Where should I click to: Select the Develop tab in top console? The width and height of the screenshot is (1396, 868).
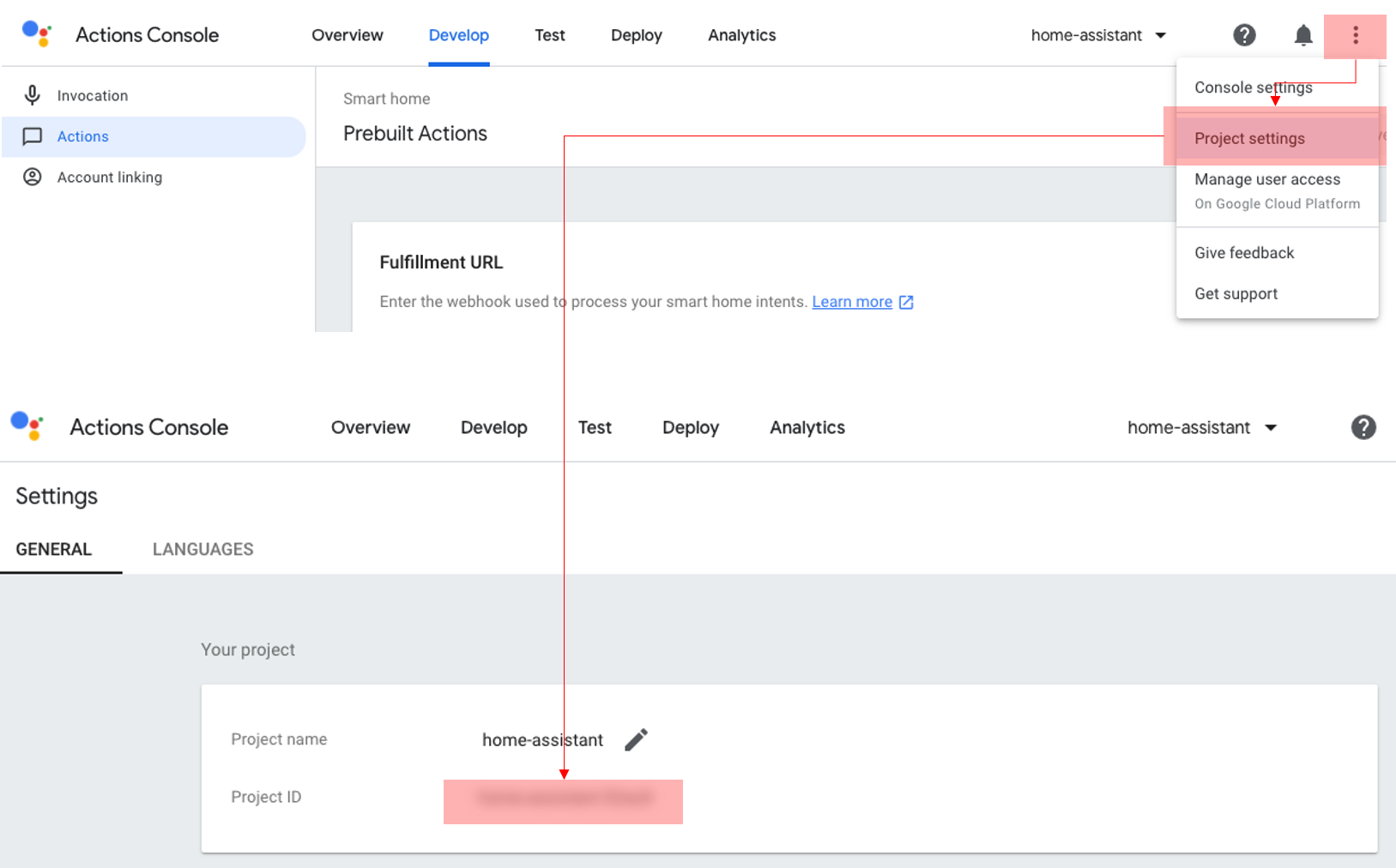[x=459, y=35]
